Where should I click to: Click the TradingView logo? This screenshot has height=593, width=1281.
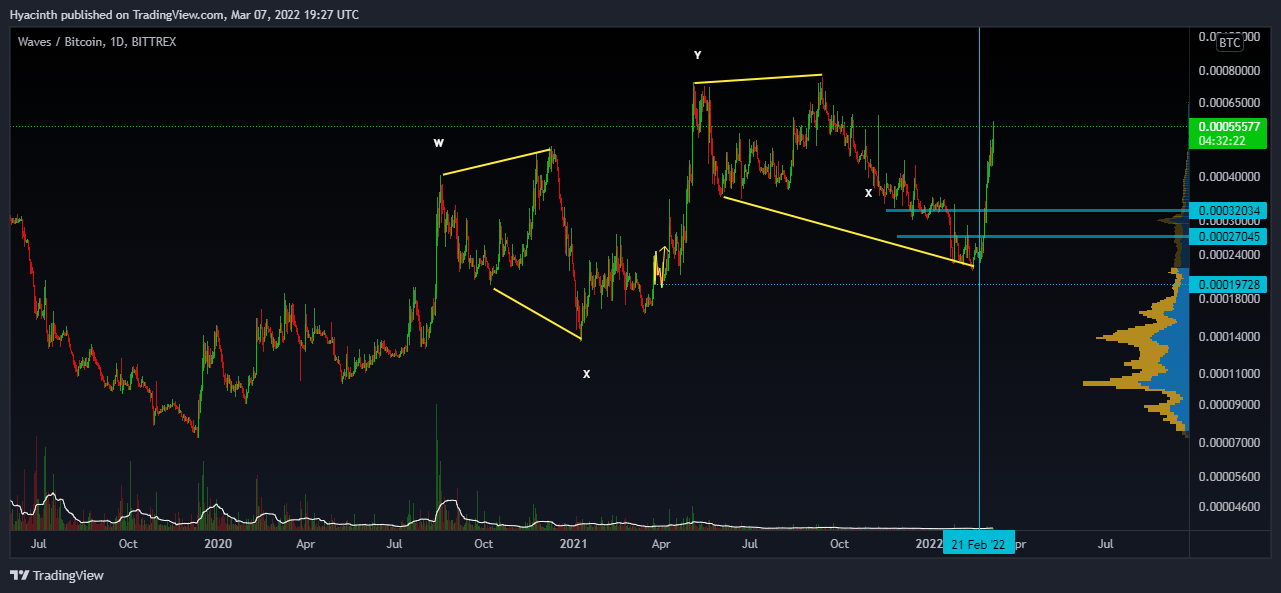(x=57, y=575)
